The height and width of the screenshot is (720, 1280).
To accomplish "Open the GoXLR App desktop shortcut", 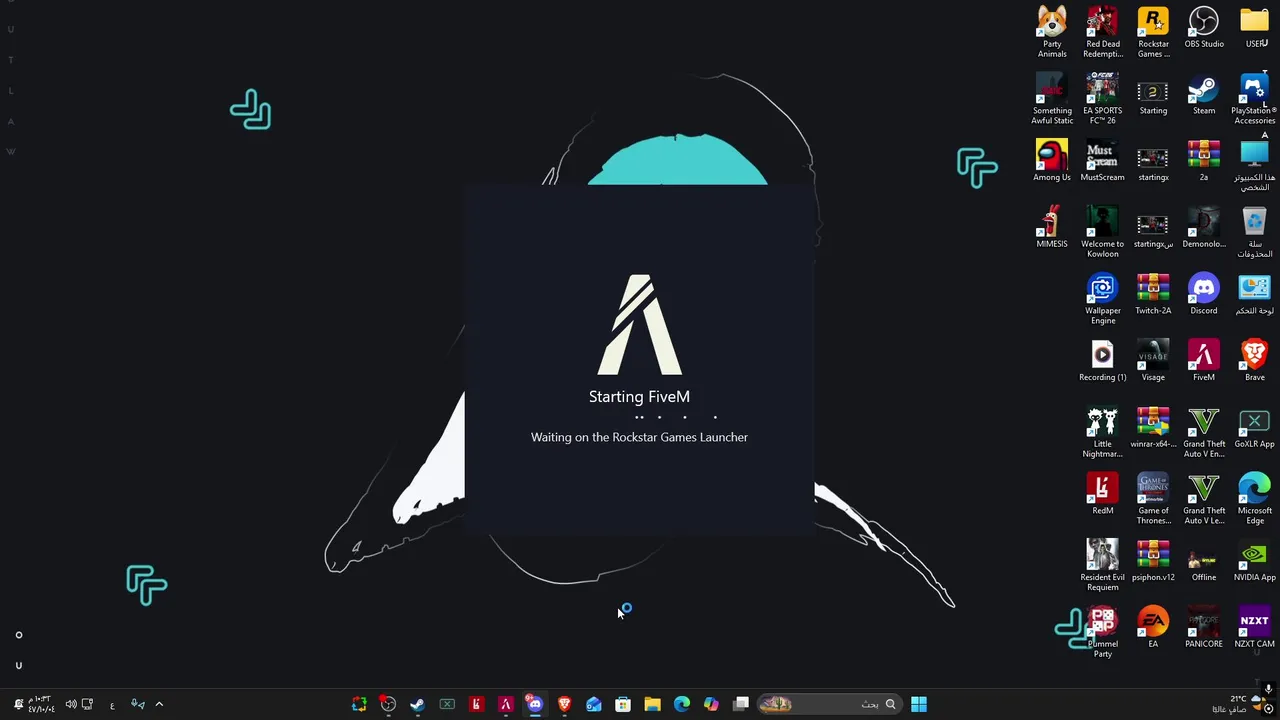I will (x=1254, y=428).
